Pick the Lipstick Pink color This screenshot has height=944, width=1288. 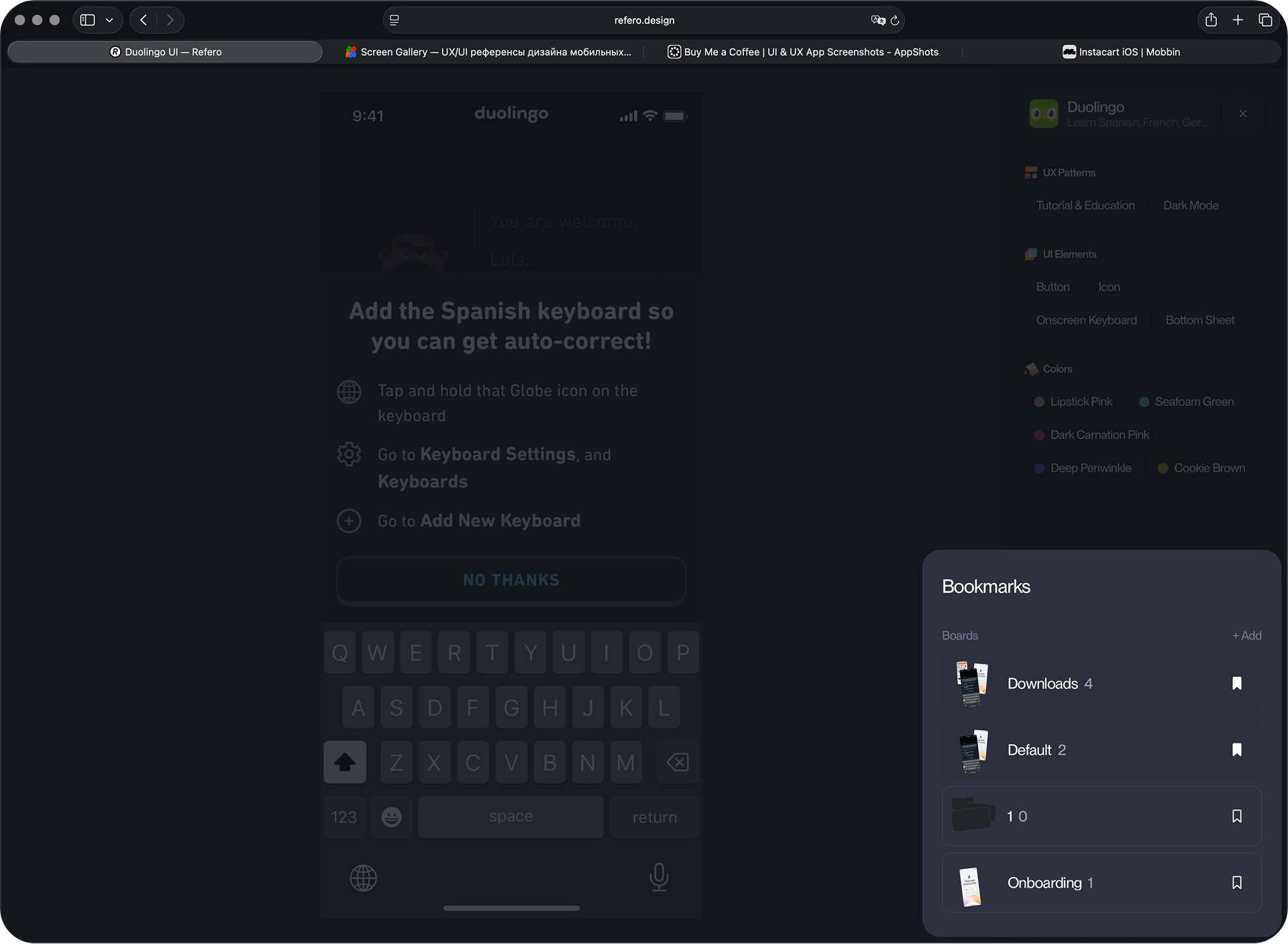[1074, 401]
